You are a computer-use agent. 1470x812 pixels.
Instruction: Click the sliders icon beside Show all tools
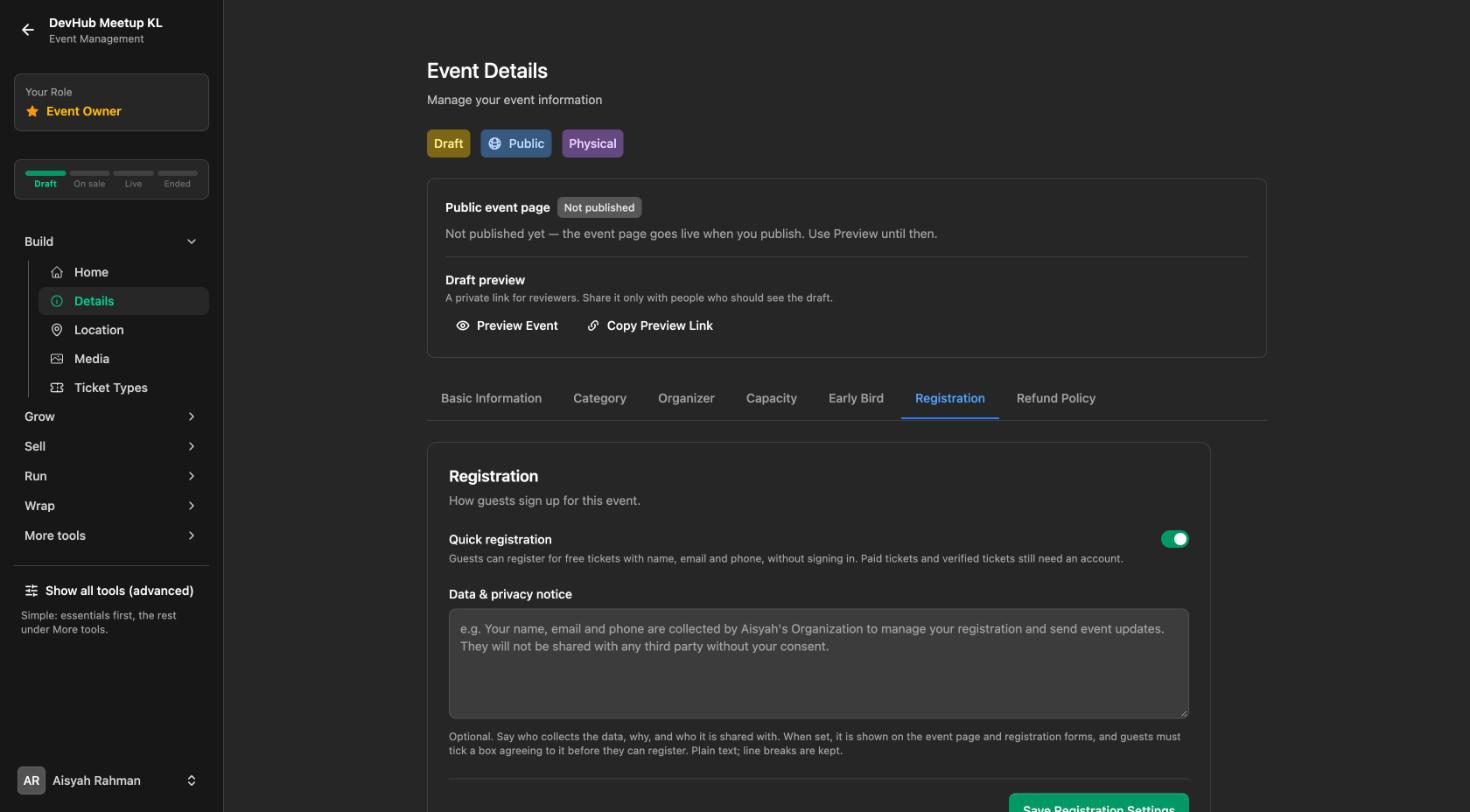(x=31, y=591)
